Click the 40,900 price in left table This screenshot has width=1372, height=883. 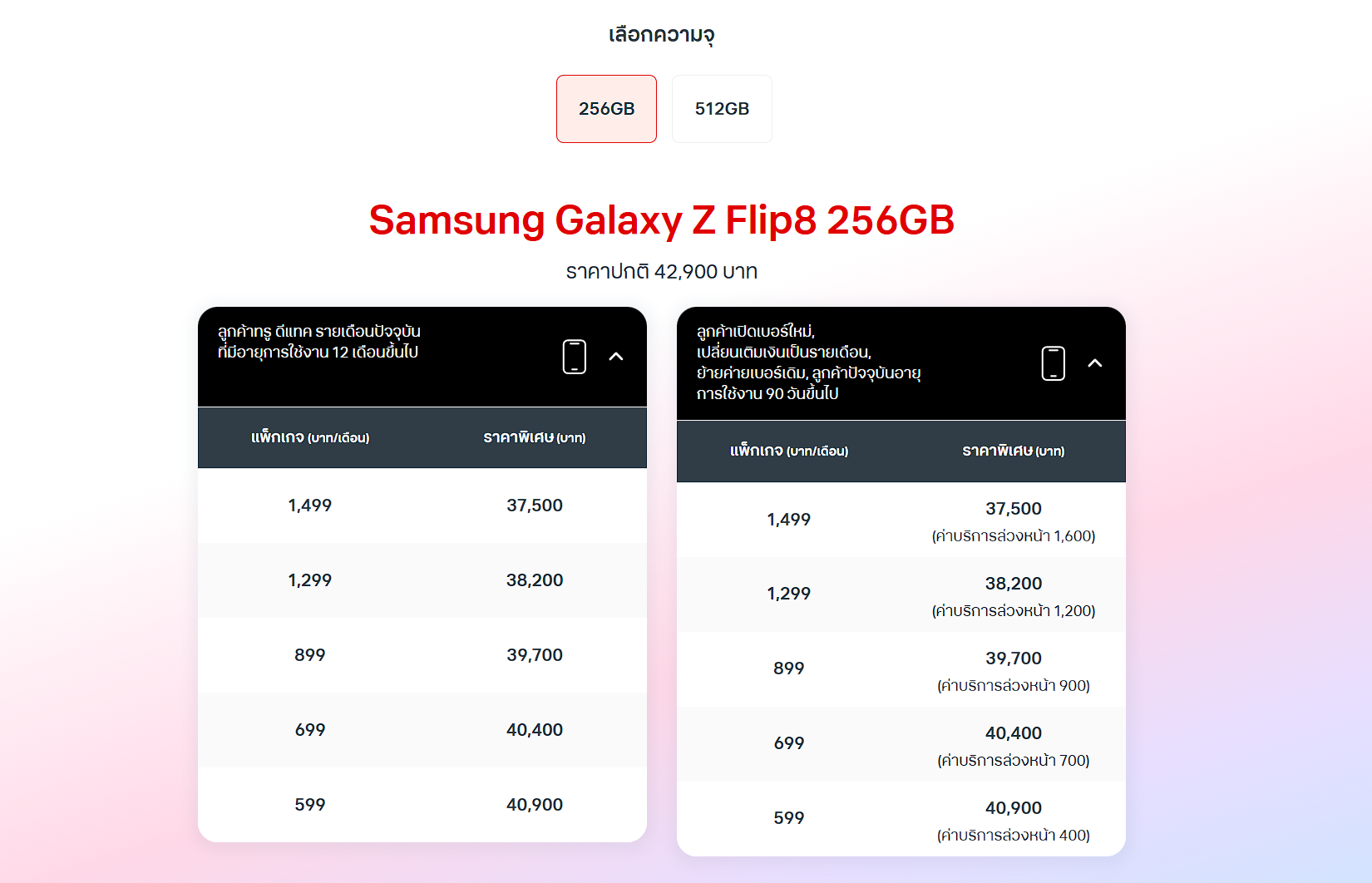(x=535, y=805)
